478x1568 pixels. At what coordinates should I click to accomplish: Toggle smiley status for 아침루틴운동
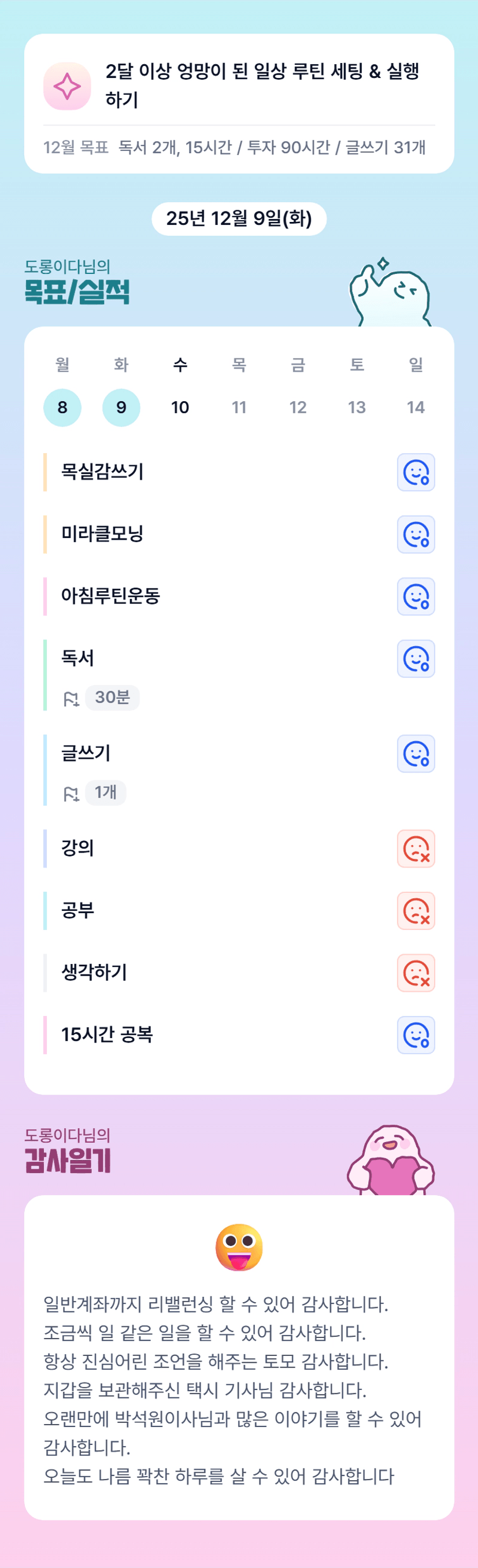click(416, 596)
